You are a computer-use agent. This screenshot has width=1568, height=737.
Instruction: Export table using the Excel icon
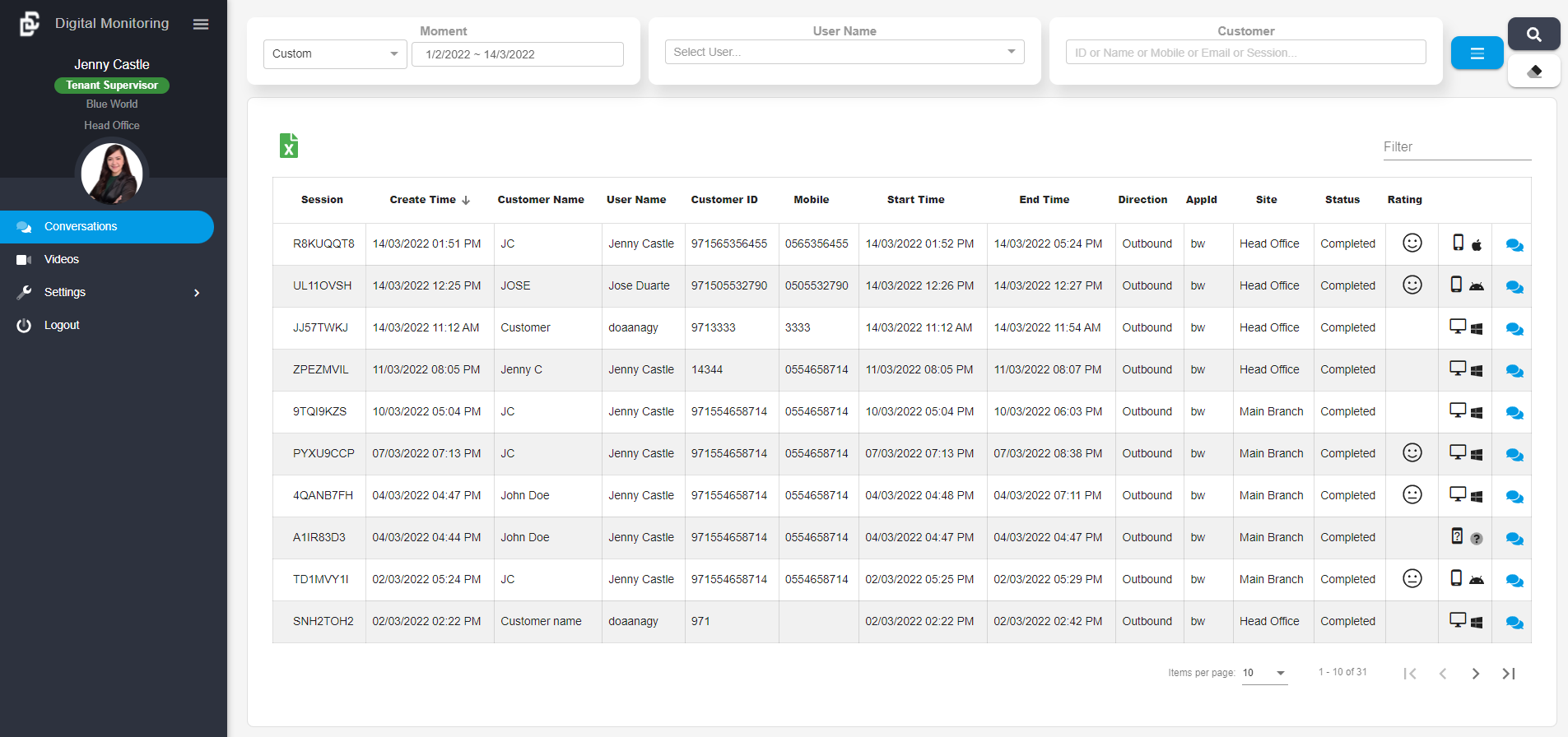tap(288, 146)
